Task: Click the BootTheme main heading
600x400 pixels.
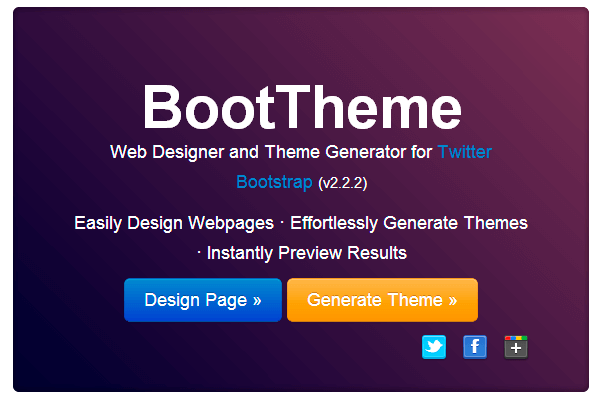Action: 301,106
